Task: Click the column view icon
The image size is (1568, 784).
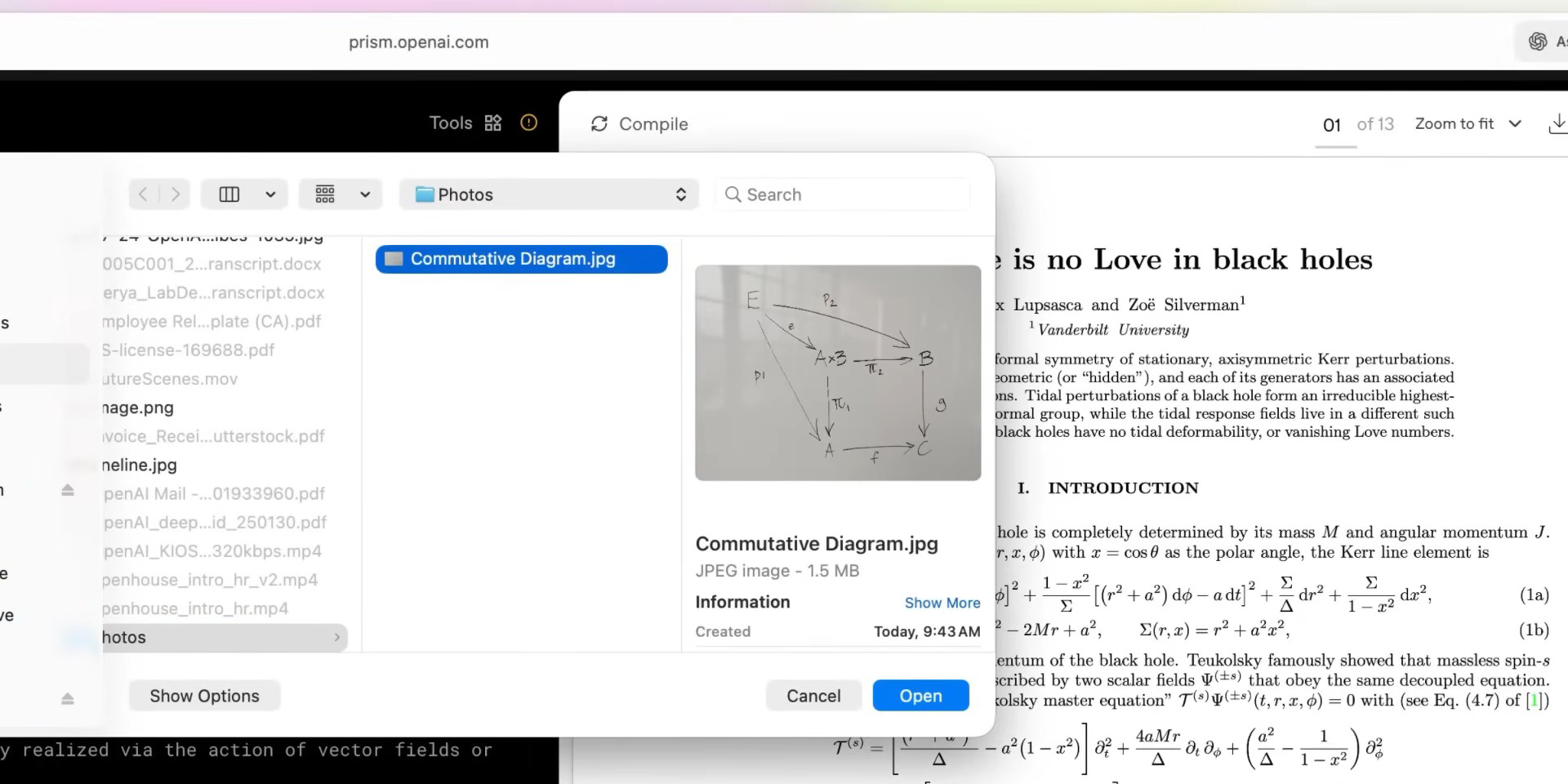Action: coord(229,194)
